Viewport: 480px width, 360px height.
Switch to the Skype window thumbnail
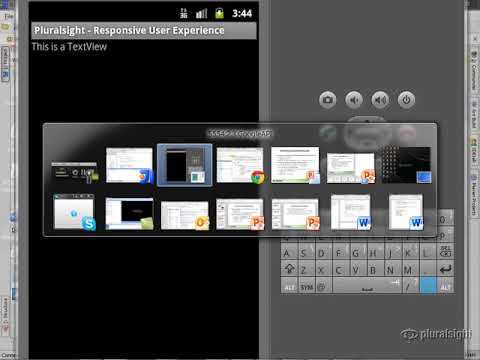point(74,213)
